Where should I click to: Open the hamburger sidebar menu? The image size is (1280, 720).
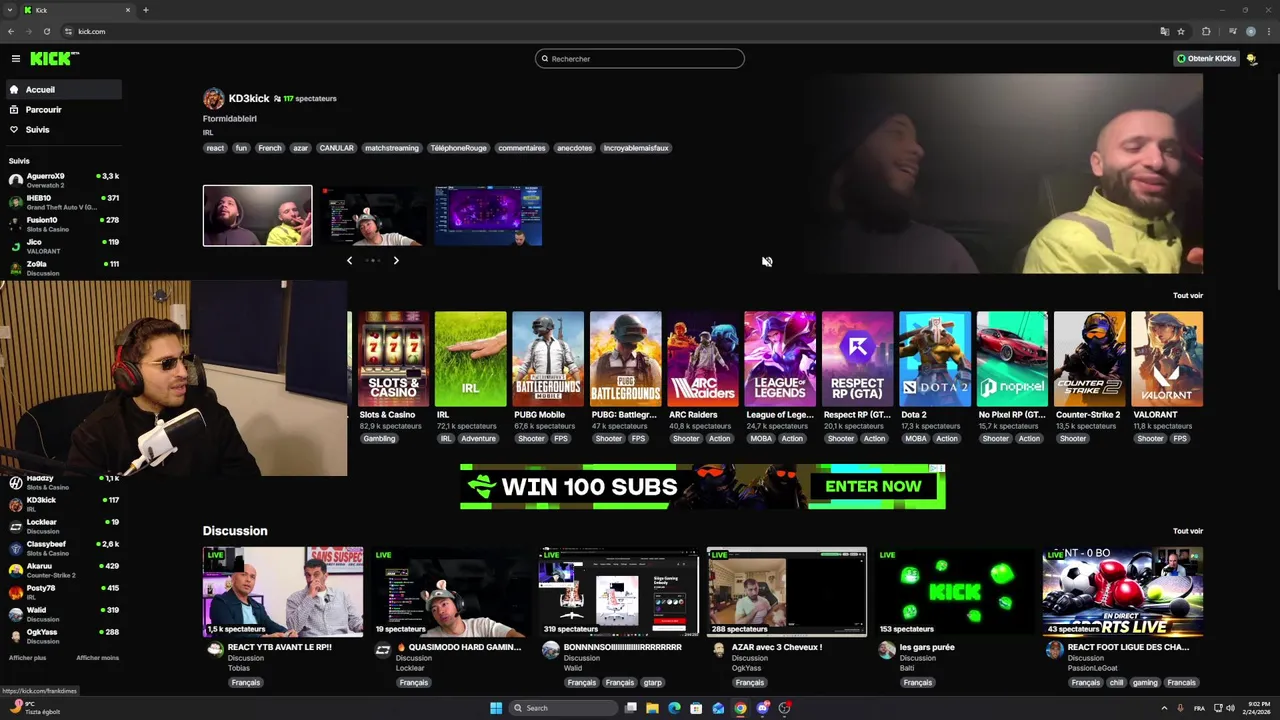click(x=15, y=59)
